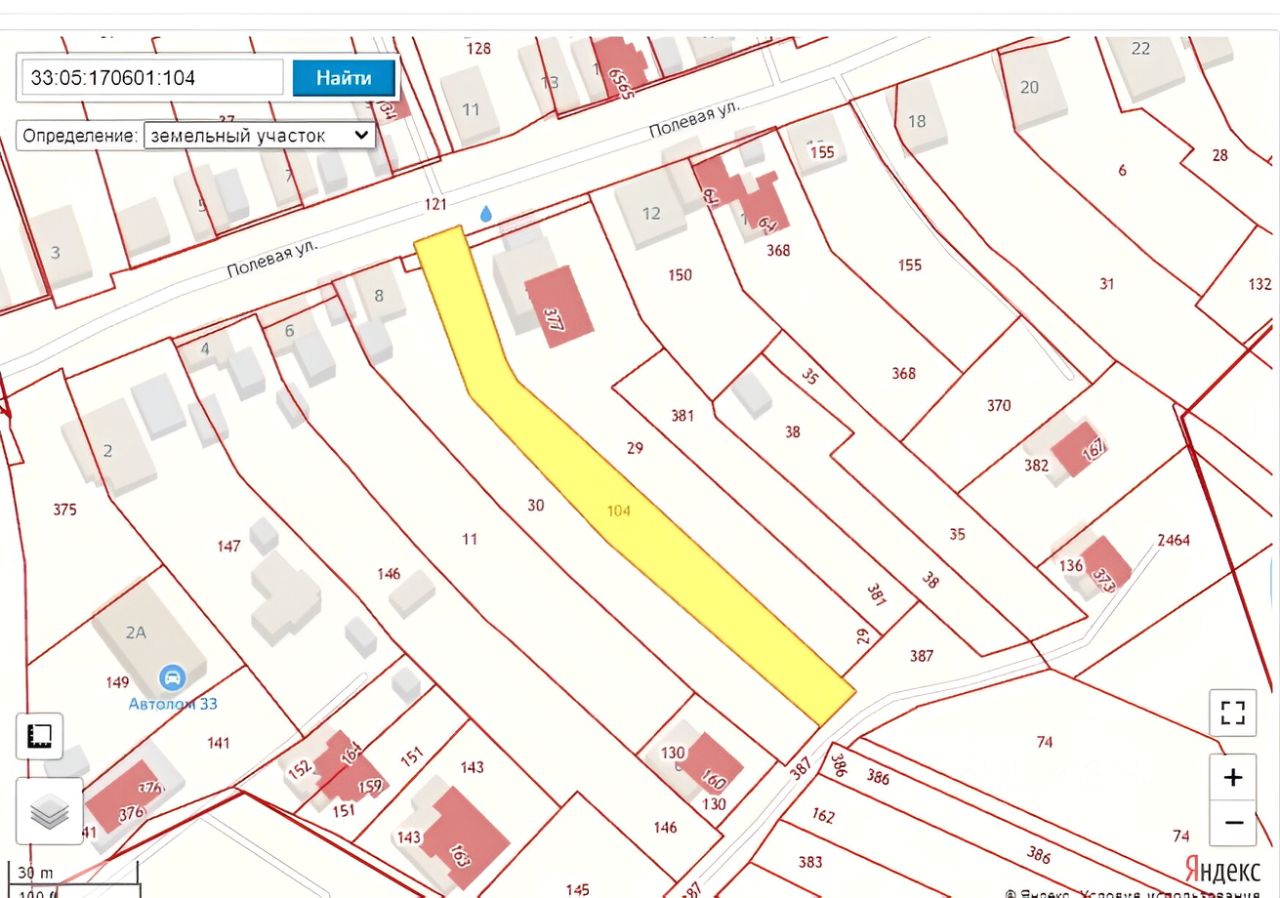
Task: Activate the ruler measurement tool
Action: (x=40, y=737)
